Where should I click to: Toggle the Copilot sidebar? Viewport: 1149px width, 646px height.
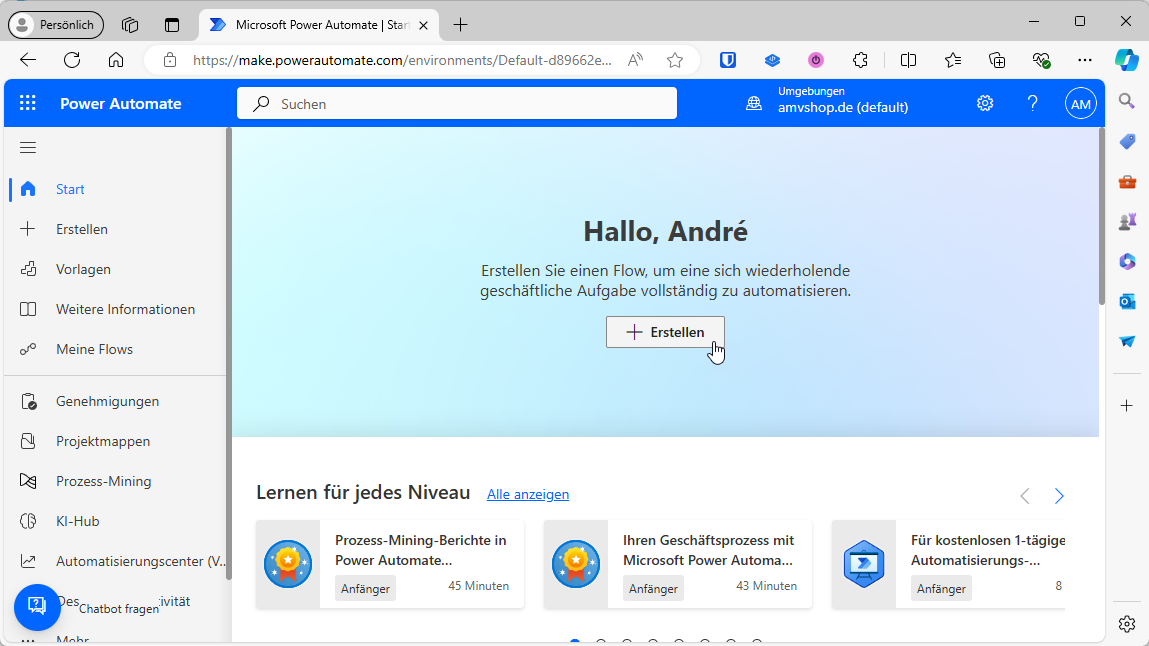click(x=1126, y=60)
